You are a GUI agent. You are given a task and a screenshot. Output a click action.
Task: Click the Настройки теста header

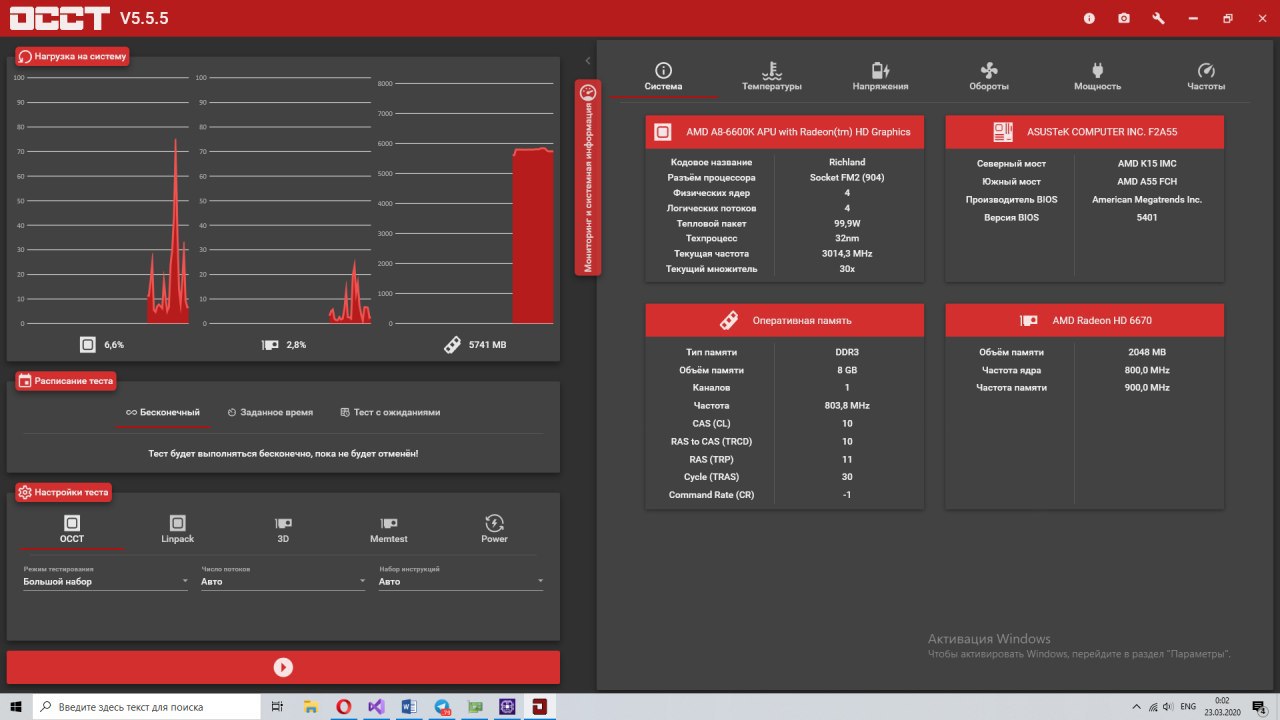pos(63,492)
